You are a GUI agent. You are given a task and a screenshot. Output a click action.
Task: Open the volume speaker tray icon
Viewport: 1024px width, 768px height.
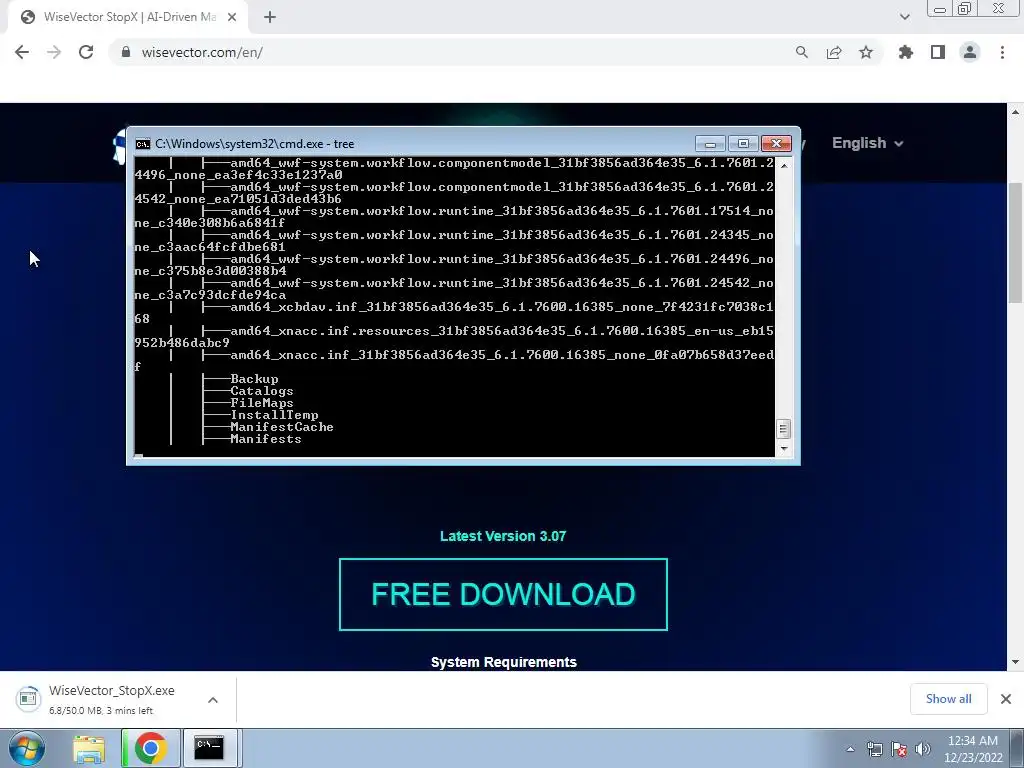[x=923, y=749]
